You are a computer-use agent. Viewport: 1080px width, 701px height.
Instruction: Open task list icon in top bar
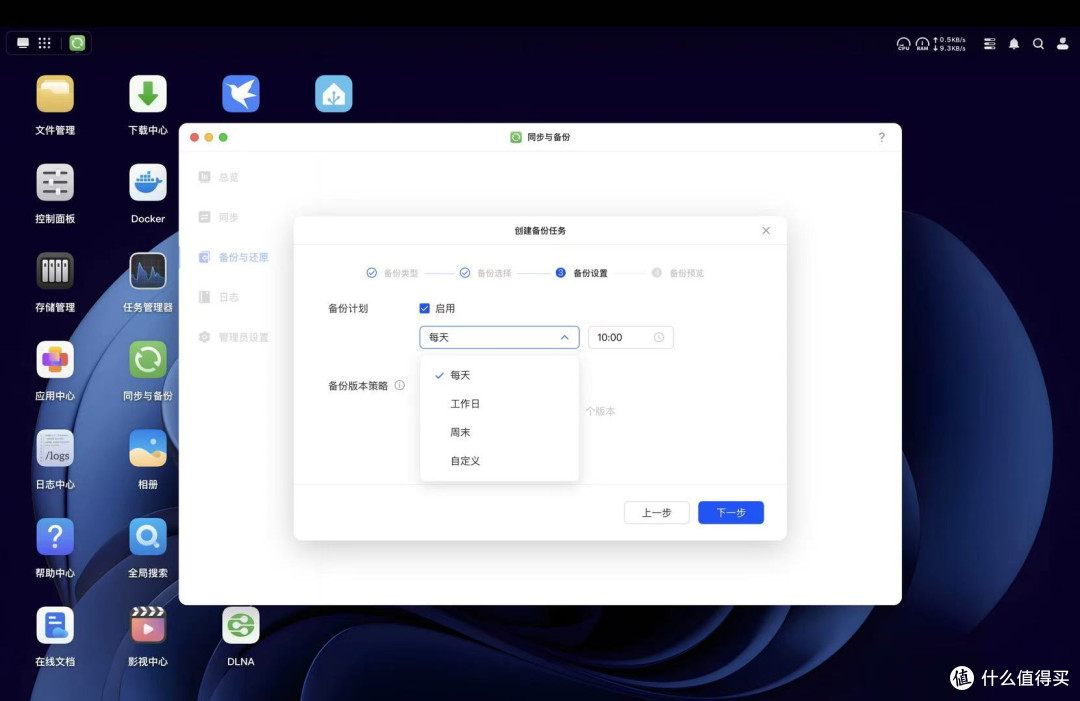(990, 44)
